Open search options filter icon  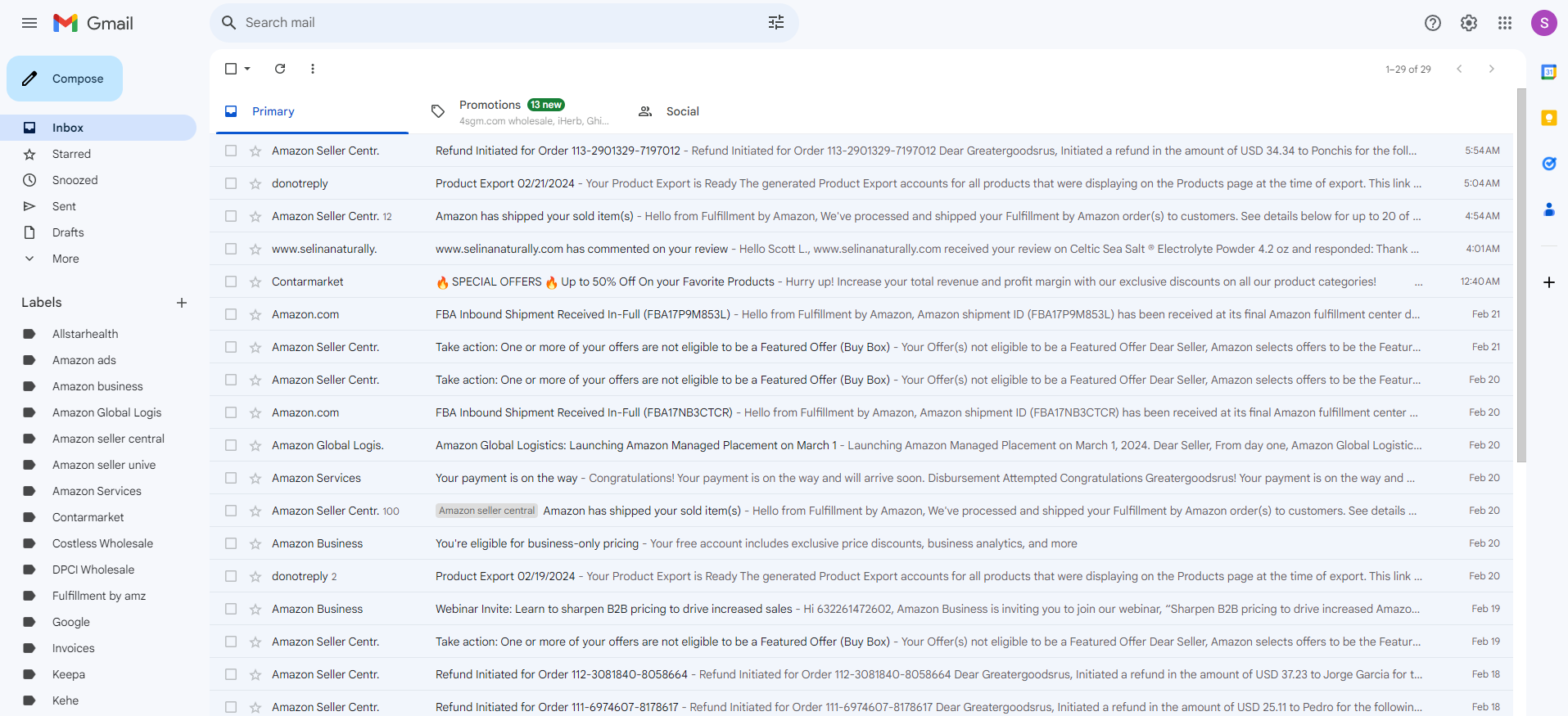776,23
